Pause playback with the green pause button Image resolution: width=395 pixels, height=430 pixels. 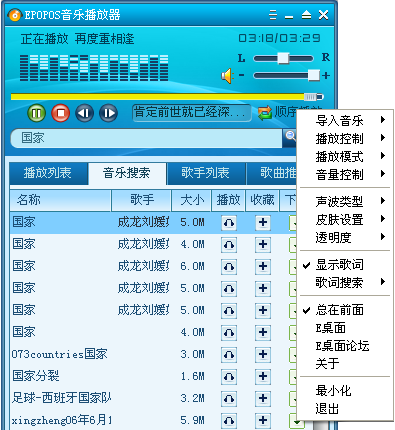(36, 113)
